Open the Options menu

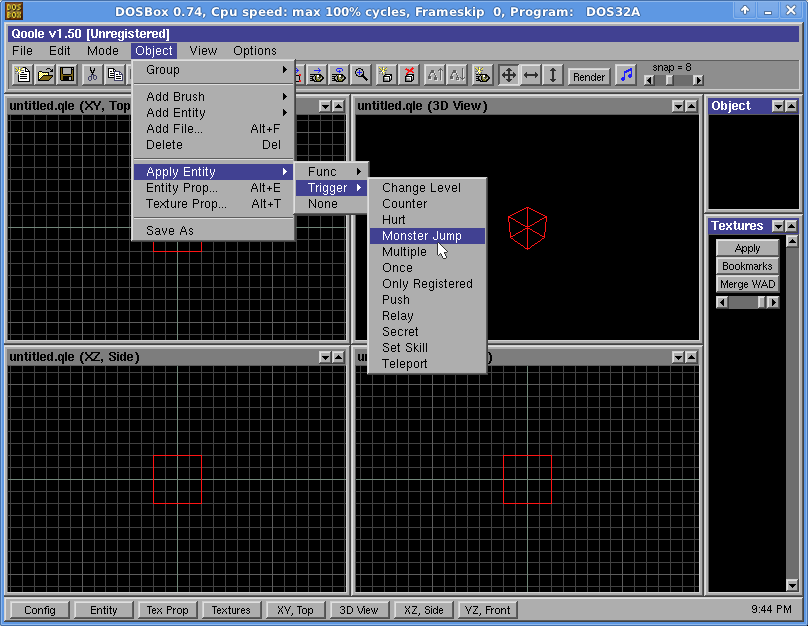(x=255, y=50)
